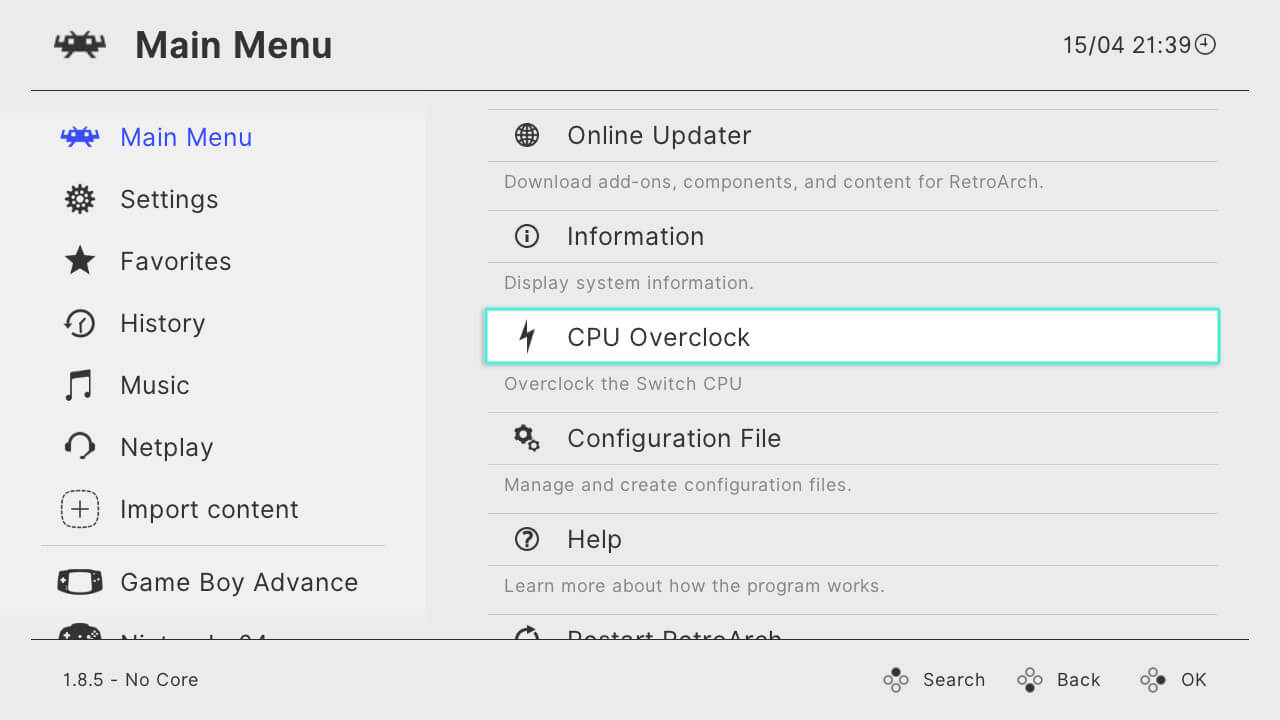The height and width of the screenshot is (720, 1280).
Task: Click the Favorites star icon
Action: (80, 261)
